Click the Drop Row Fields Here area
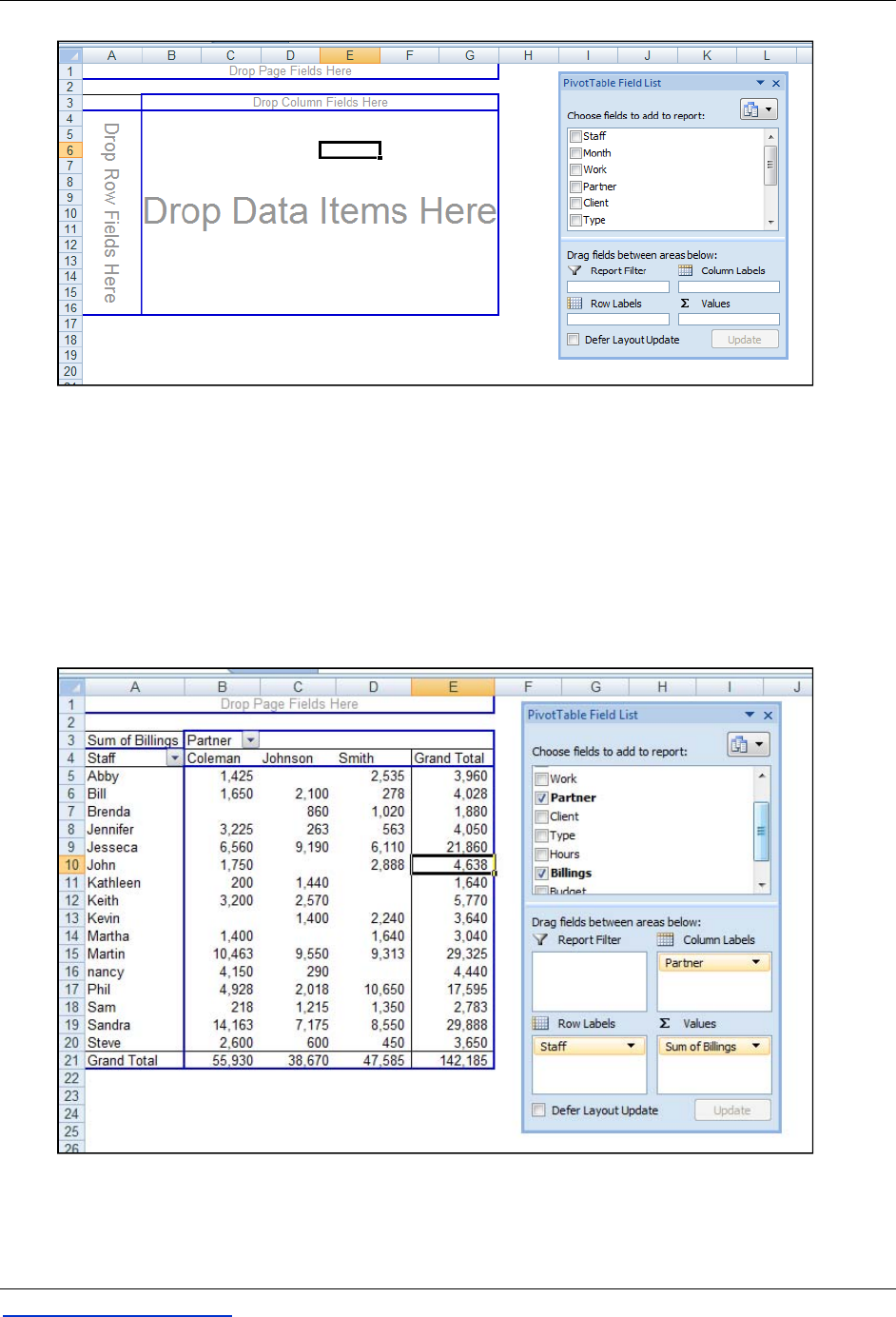The width and height of the screenshot is (896, 1317). (x=111, y=213)
